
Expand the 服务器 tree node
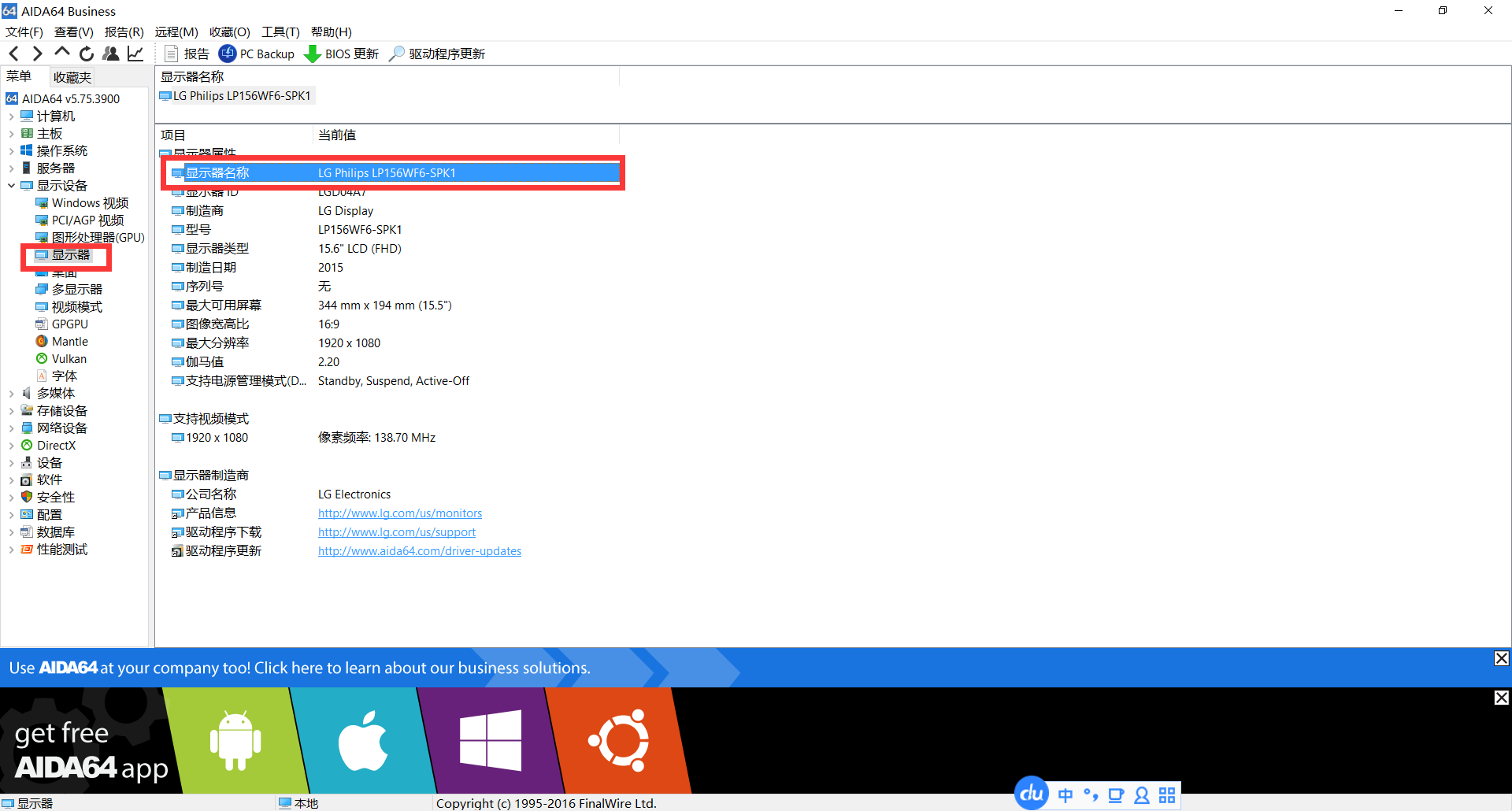[x=11, y=168]
